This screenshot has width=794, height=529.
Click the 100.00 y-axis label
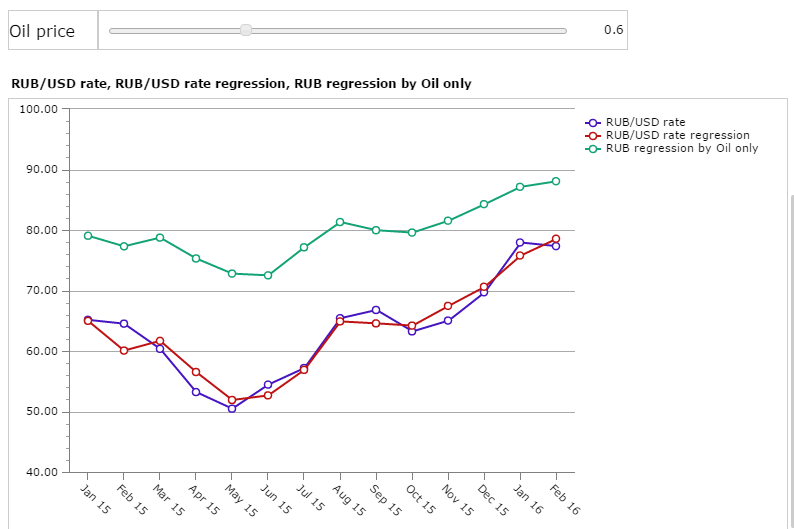39,109
